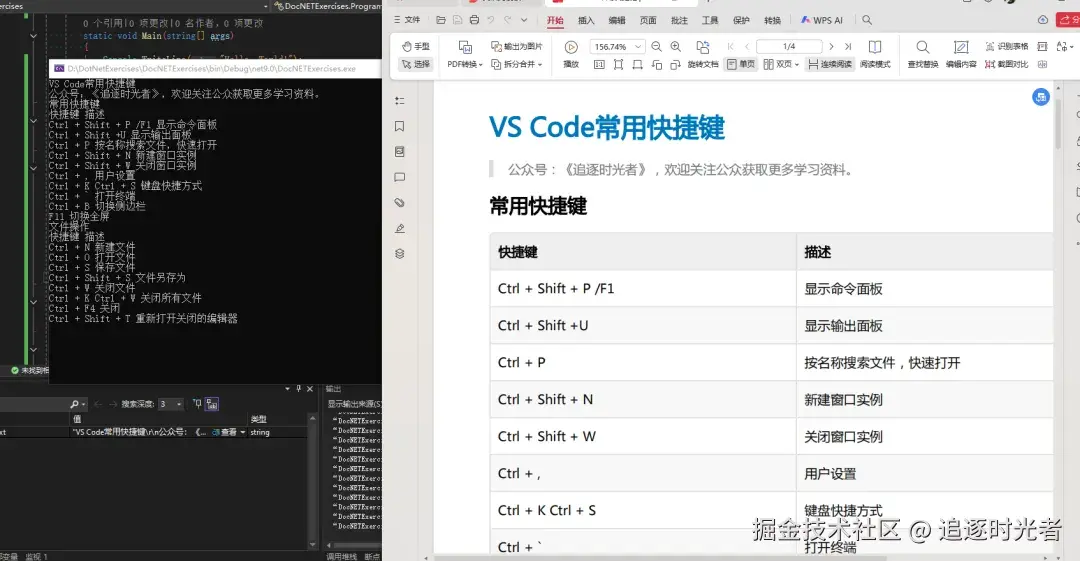Switch to the 插入 tab
The image size is (1080, 561).
[x=586, y=21]
